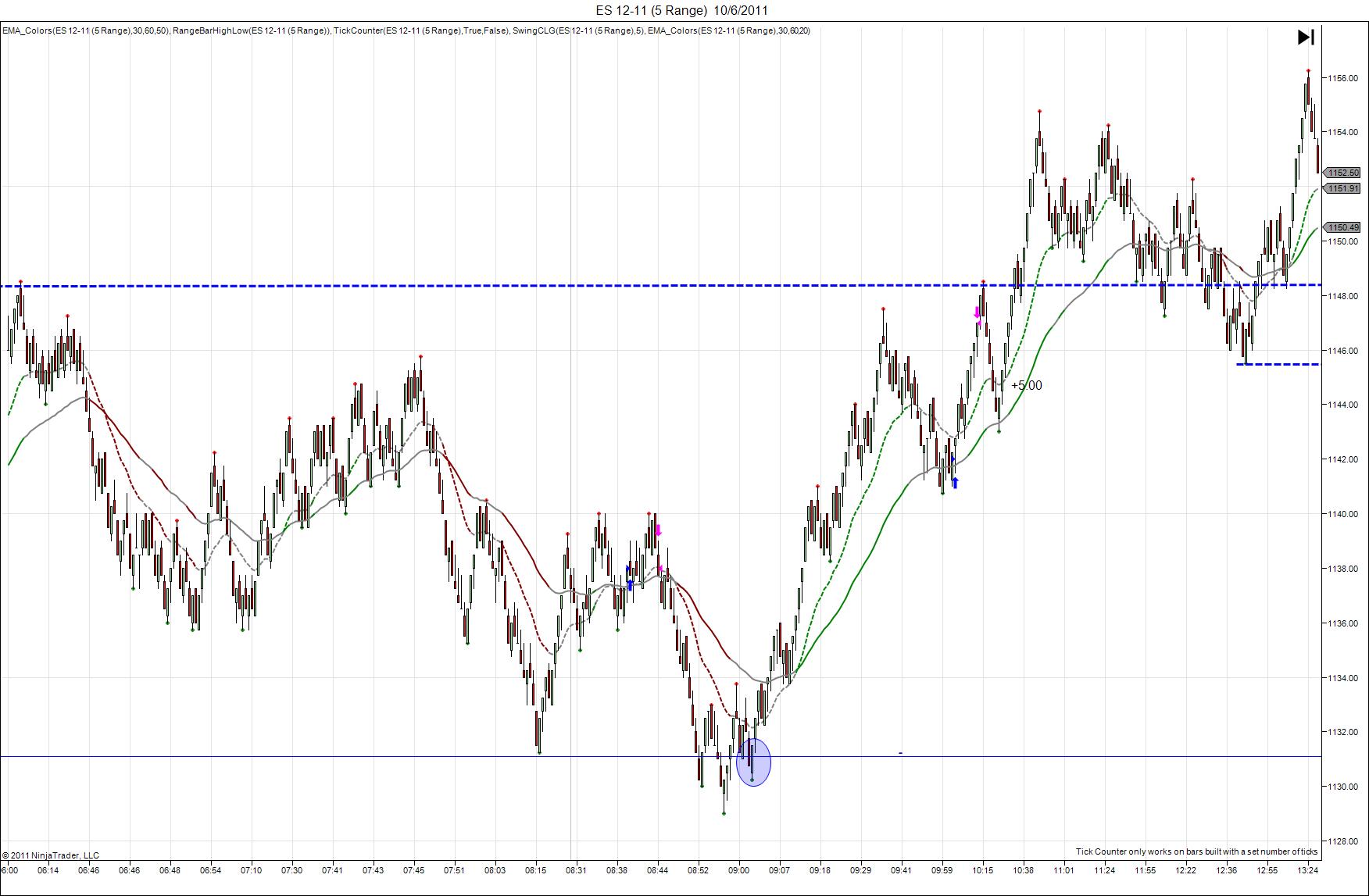
Task: Click the 08:44 time axis label
Action: (x=657, y=870)
